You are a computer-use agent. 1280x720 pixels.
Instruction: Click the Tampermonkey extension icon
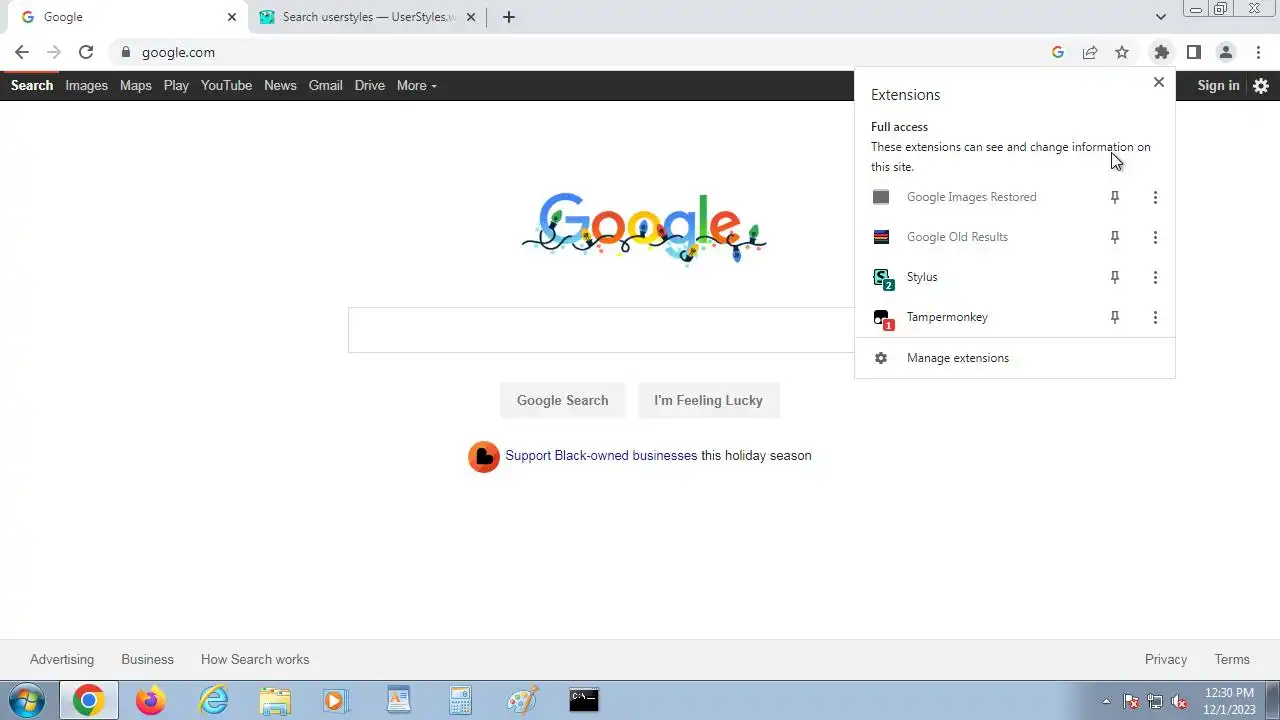(883, 318)
